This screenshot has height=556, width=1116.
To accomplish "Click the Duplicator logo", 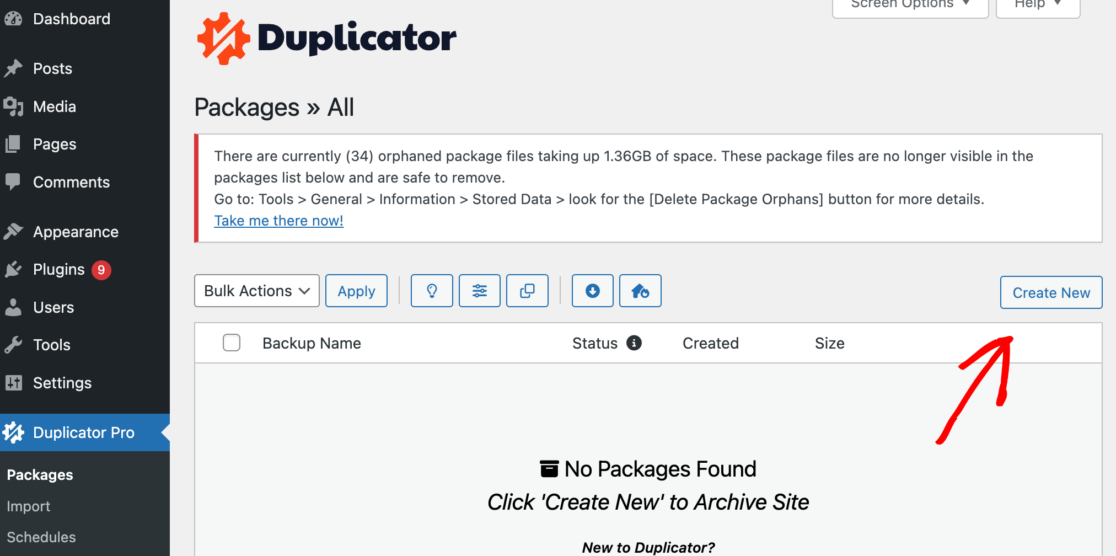I will click(x=326, y=39).
